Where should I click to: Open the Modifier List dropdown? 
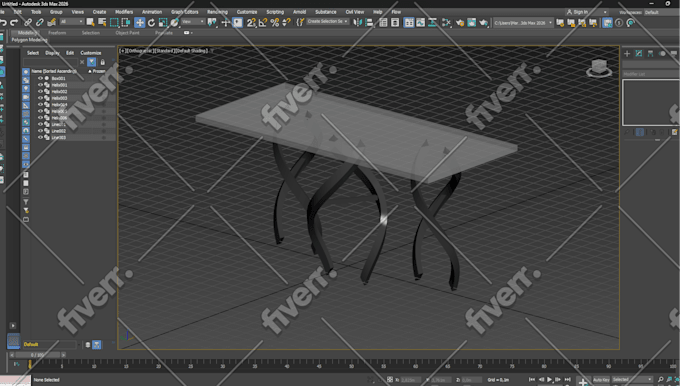point(651,74)
